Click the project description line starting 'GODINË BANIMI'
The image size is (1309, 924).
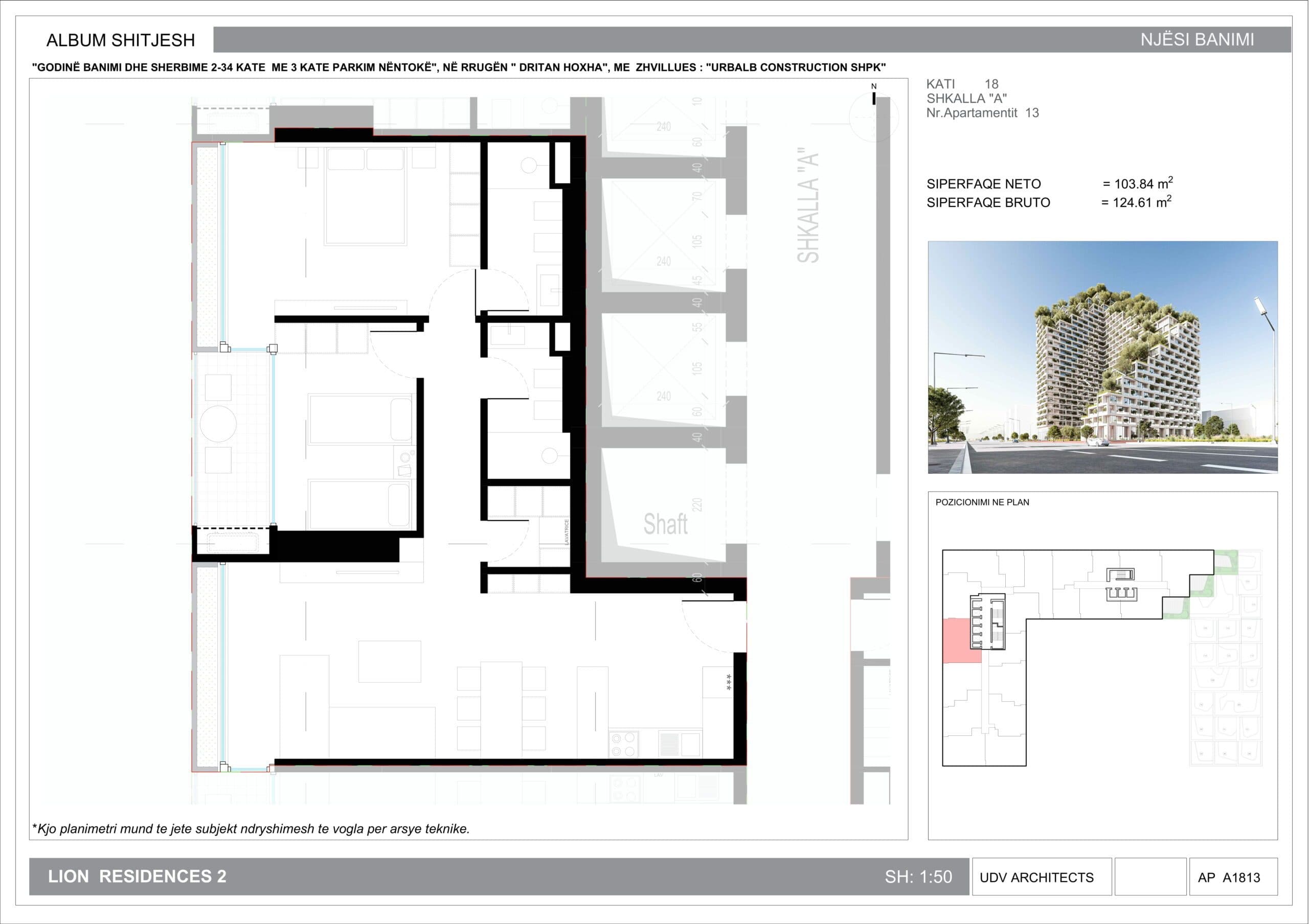(459, 67)
